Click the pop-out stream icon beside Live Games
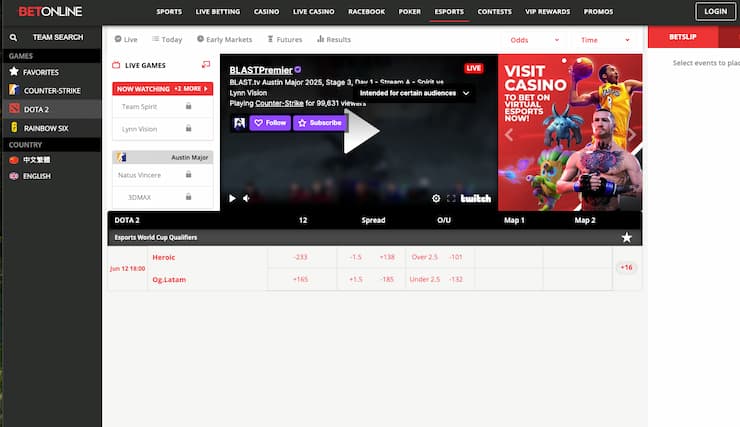740x427 pixels. pyautogui.click(x=206, y=65)
